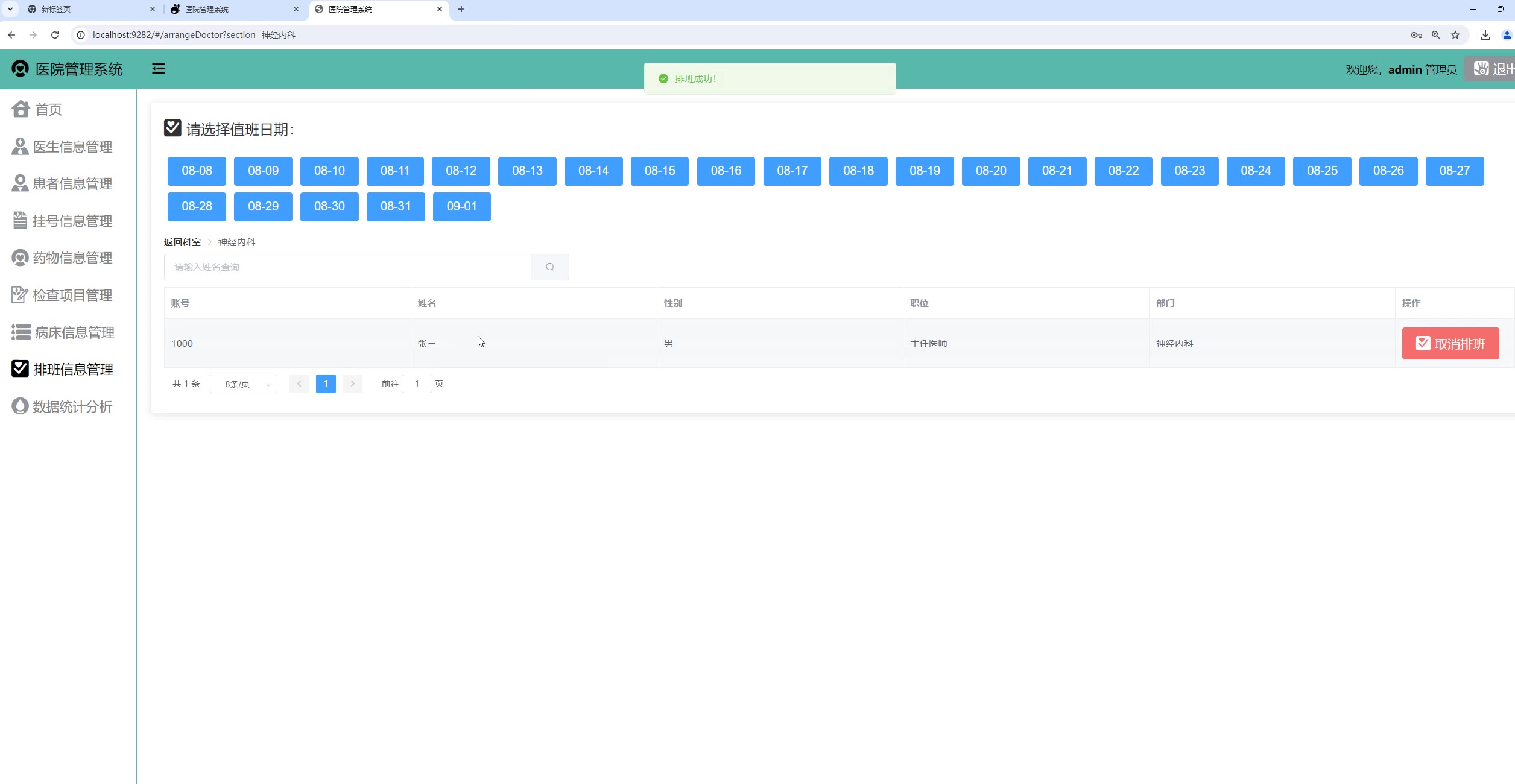Click the password key icon

point(1416,35)
